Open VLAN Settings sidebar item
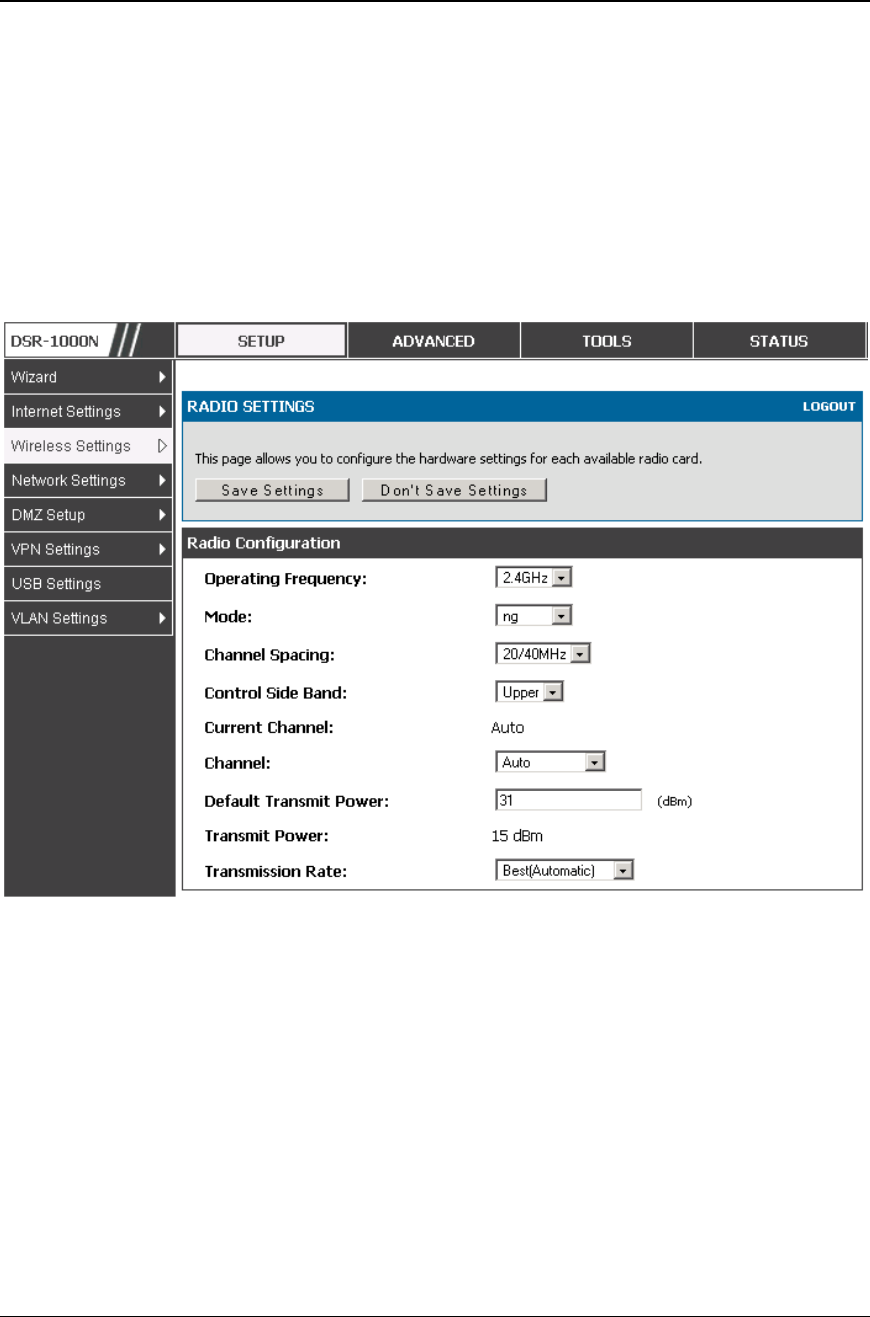This screenshot has width=870, height=1317. pos(88,618)
